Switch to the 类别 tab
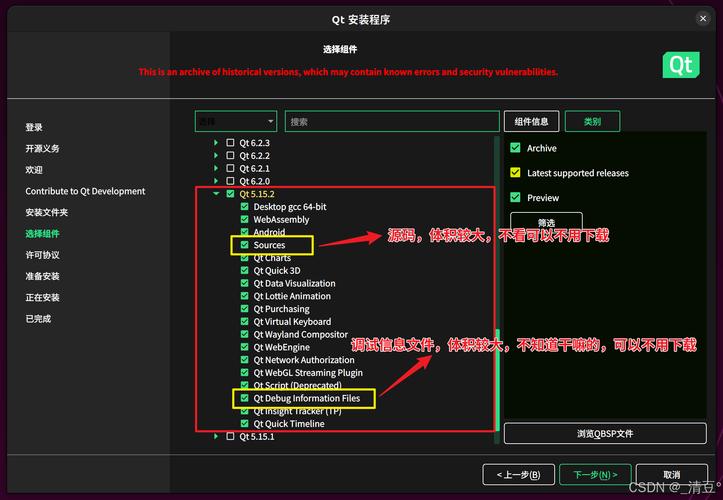 [592, 122]
